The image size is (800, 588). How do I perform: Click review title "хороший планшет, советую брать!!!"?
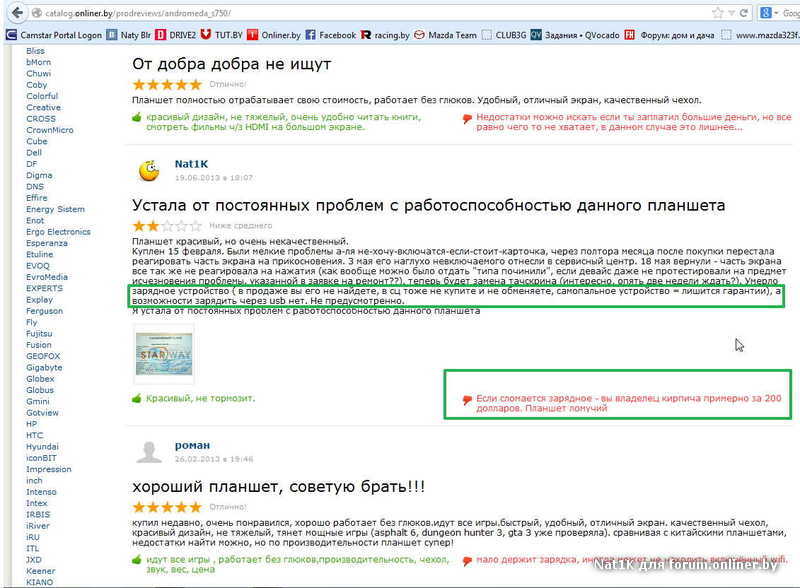click(x=279, y=486)
